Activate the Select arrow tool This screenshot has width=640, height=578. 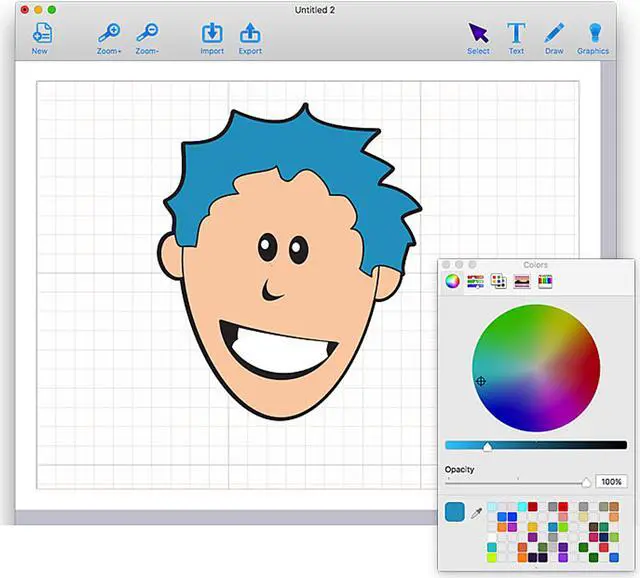[478, 33]
